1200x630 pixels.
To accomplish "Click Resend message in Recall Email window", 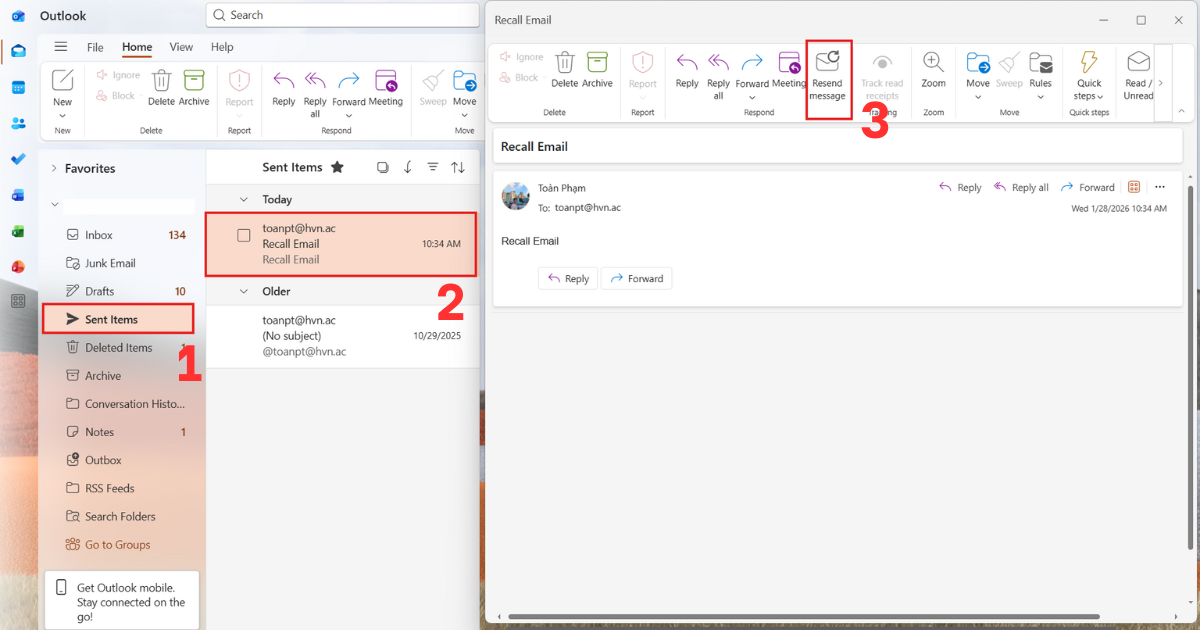I will [x=828, y=76].
